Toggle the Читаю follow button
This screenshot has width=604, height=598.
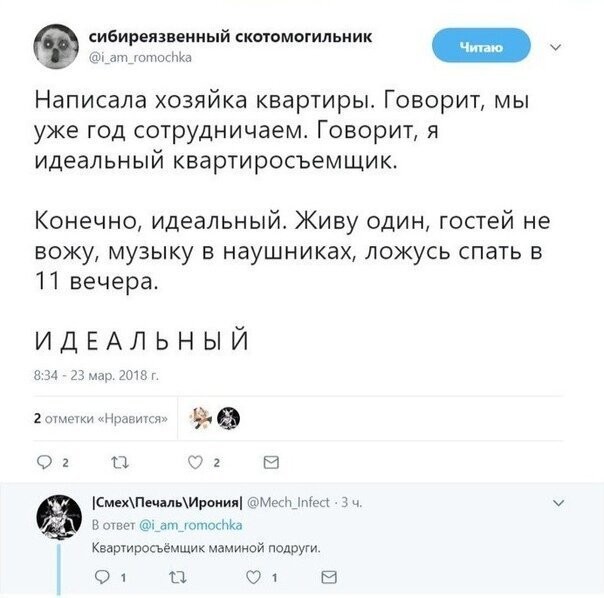[x=481, y=47]
